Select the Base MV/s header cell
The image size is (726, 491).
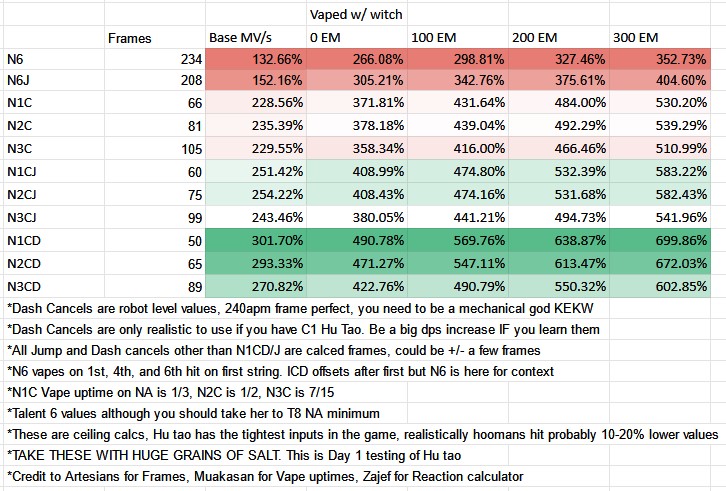(238, 38)
